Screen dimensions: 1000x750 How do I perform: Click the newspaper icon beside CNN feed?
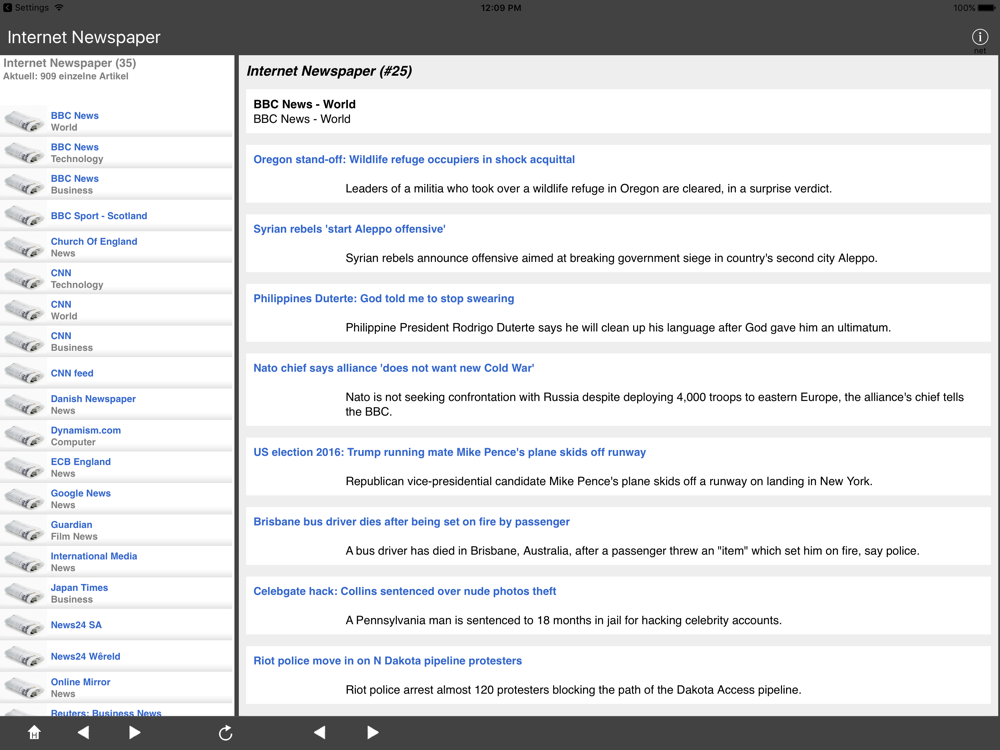point(24,372)
